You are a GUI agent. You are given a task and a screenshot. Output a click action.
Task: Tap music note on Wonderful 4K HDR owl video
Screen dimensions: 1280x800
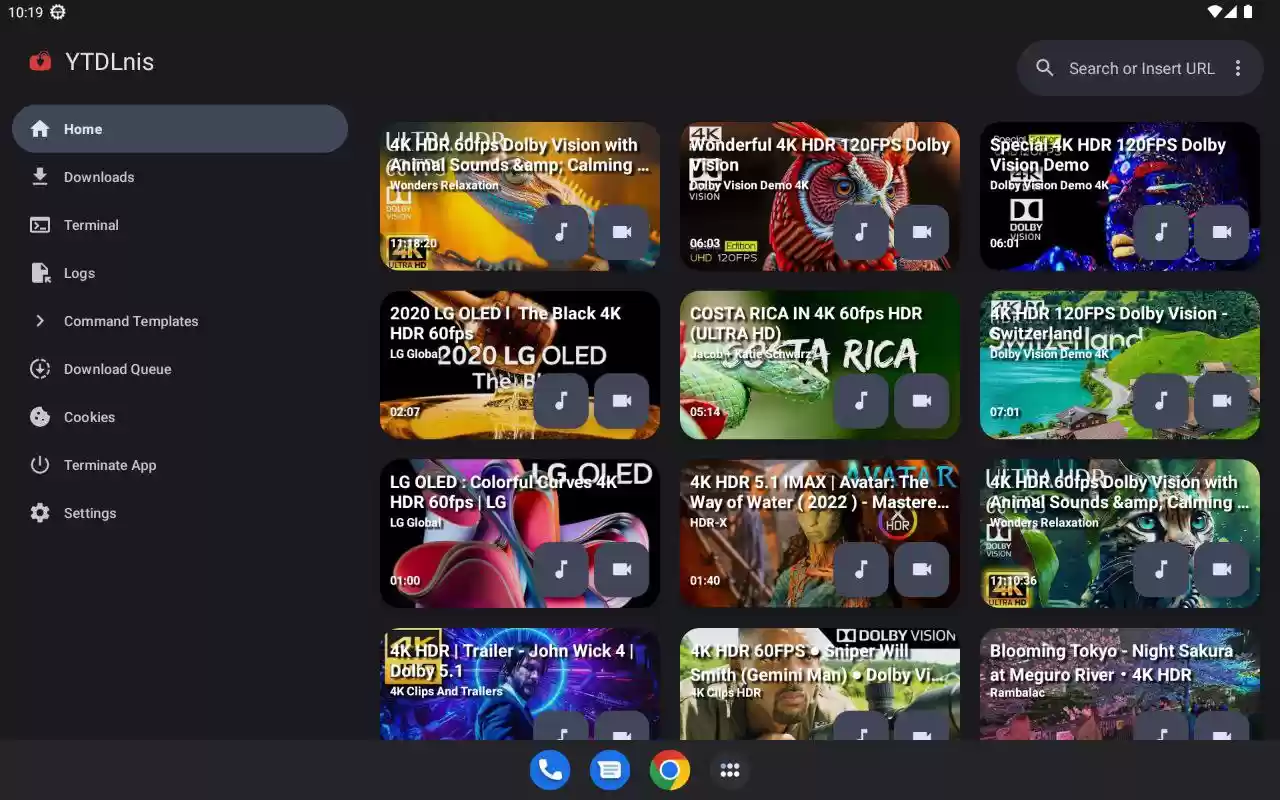[x=861, y=232]
